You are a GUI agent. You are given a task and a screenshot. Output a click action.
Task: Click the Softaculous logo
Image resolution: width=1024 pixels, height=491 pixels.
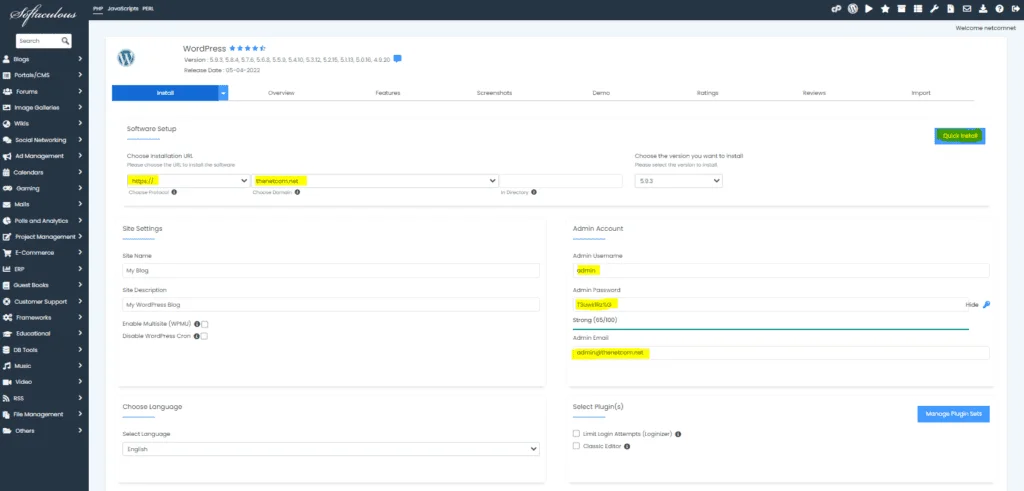[43, 13]
